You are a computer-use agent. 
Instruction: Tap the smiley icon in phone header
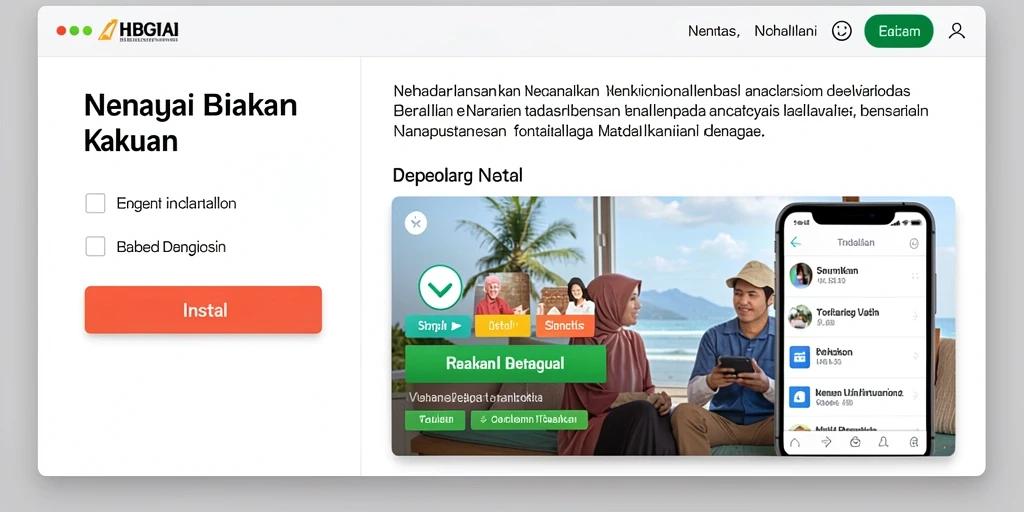pyautogui.click(x=914, y=244)
